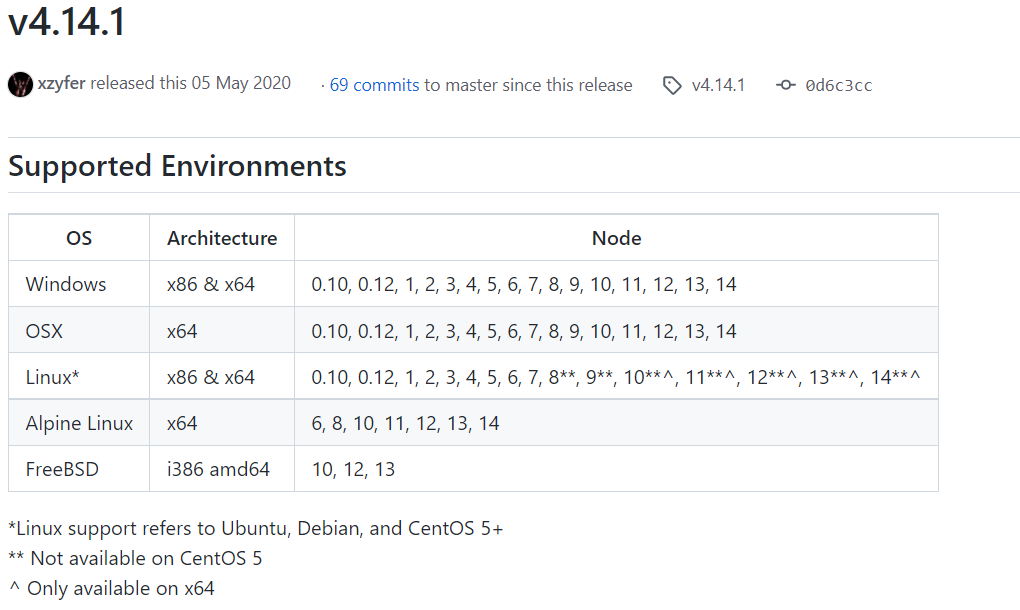Click the Node column header
Viewport: 1020px width, 610px height.
click(x=616, y=238)
